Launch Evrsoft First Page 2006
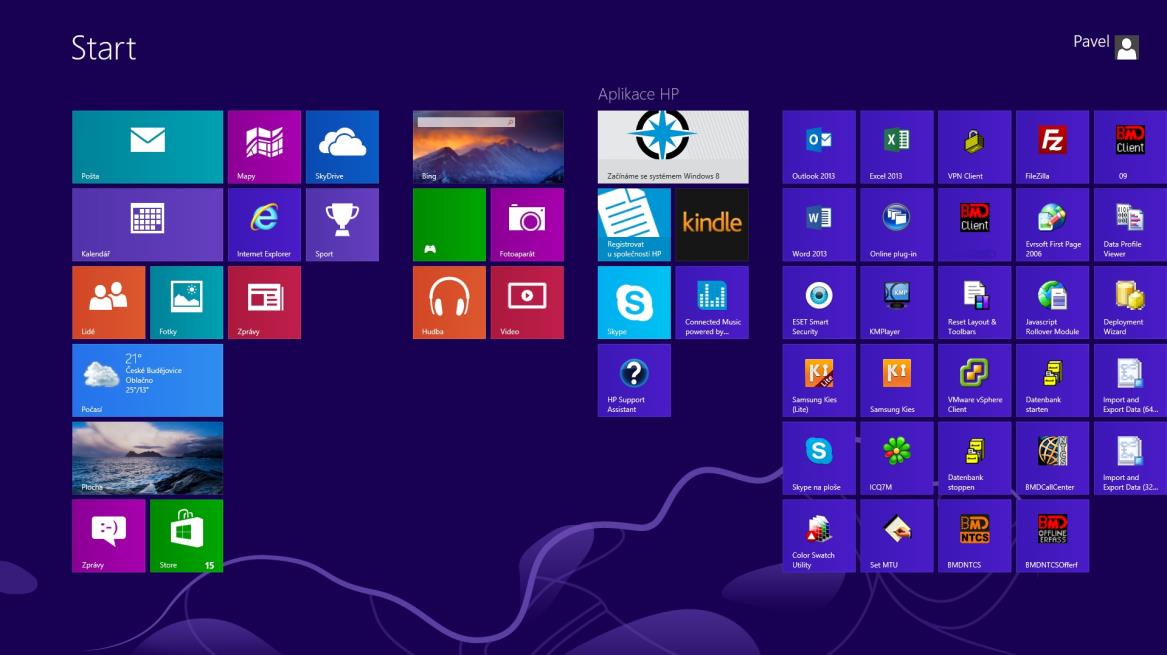This screenshot has width=1167, height=655. click(1052, 225)
